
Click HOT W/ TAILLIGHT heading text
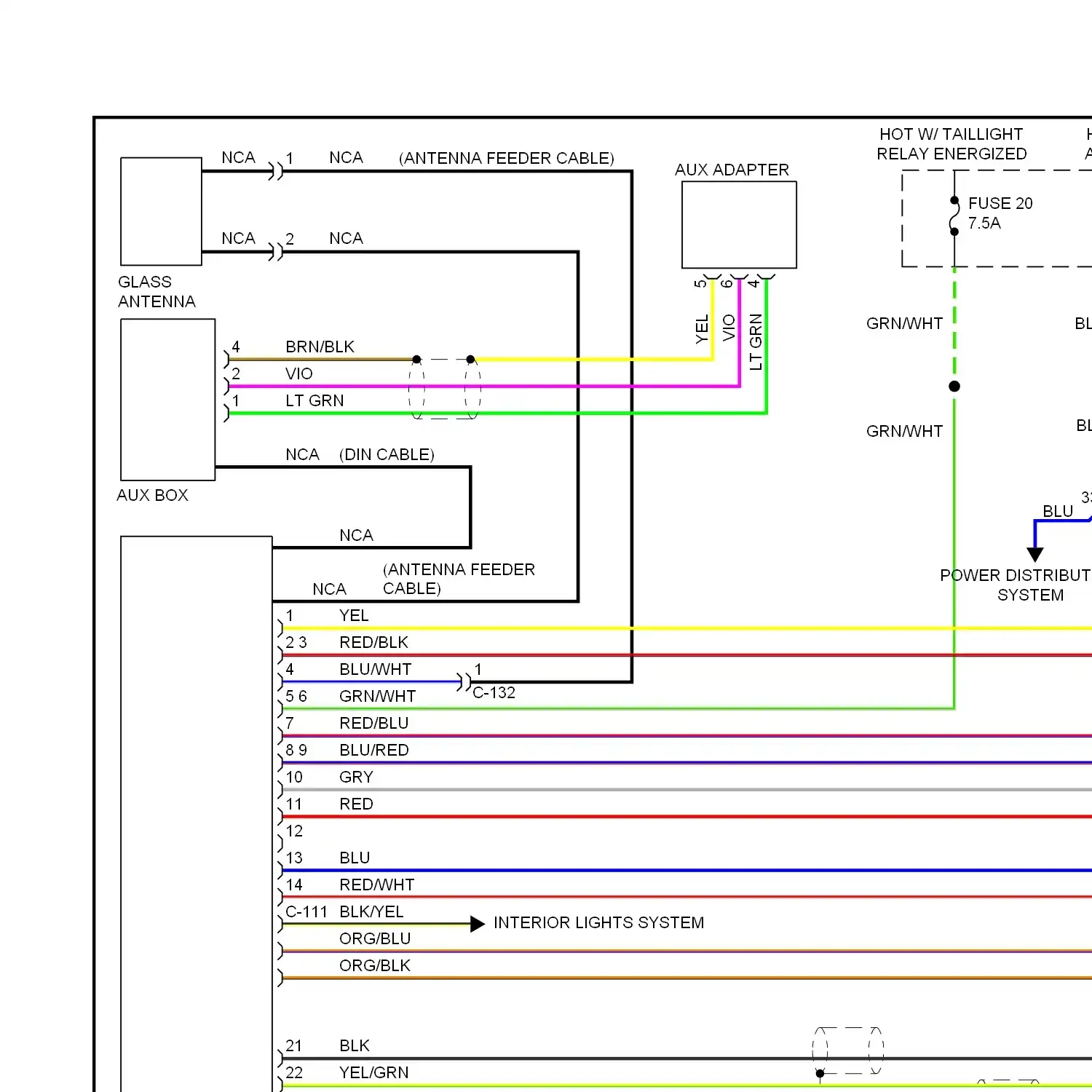(x=951, y=134)
